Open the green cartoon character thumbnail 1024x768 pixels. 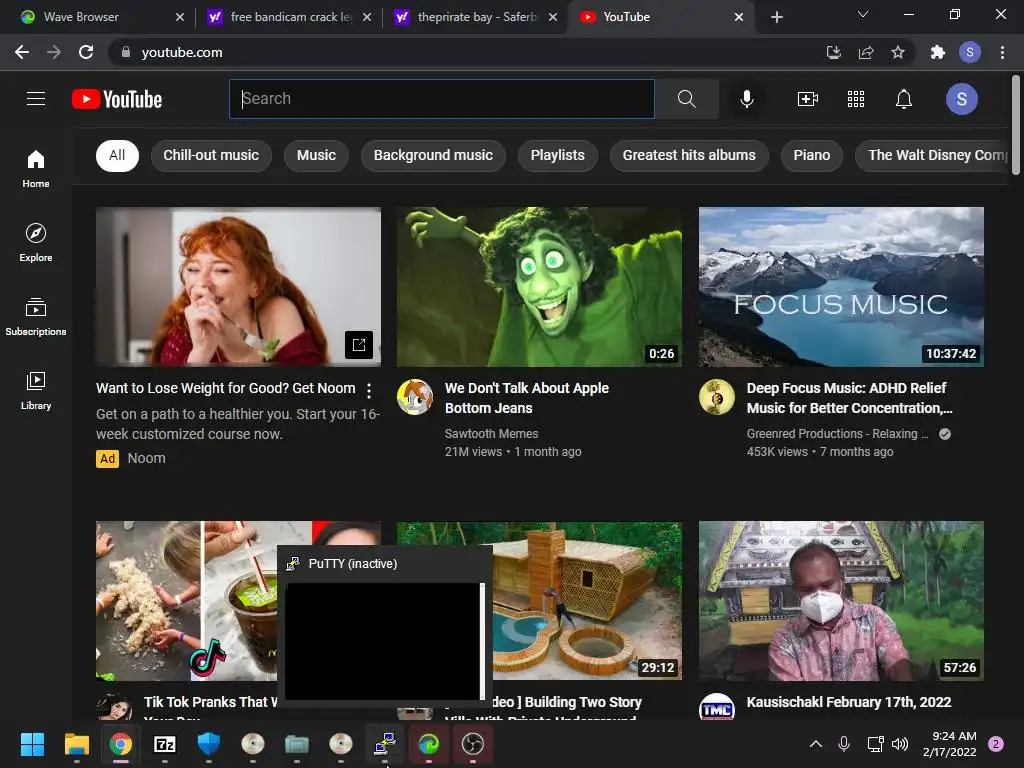[x=539, y=287]
